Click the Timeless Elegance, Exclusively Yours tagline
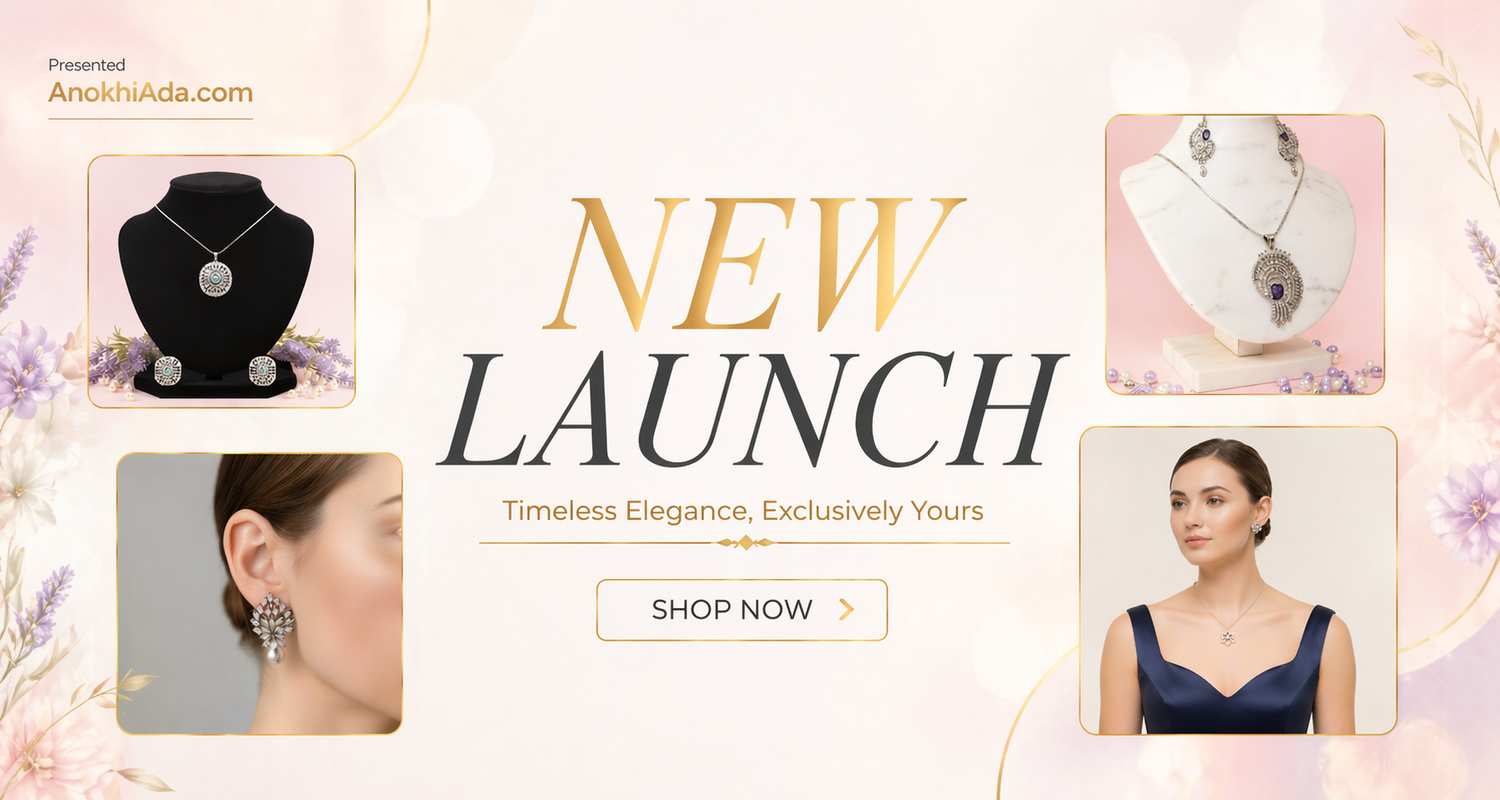Screen dimensions: 1500x800 (x=743, y=511)
